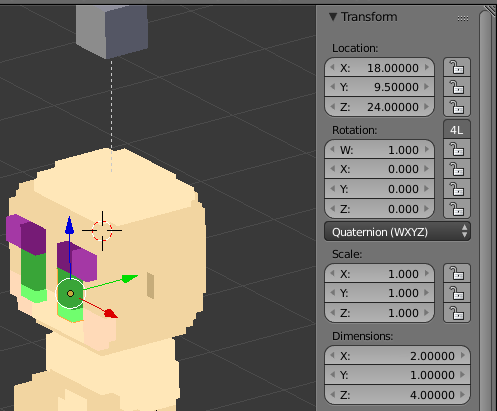The width and height of the screenshot is (497, 411).
Task: Decrease Dimensions Z with left arrow
Action: point(332,395)
